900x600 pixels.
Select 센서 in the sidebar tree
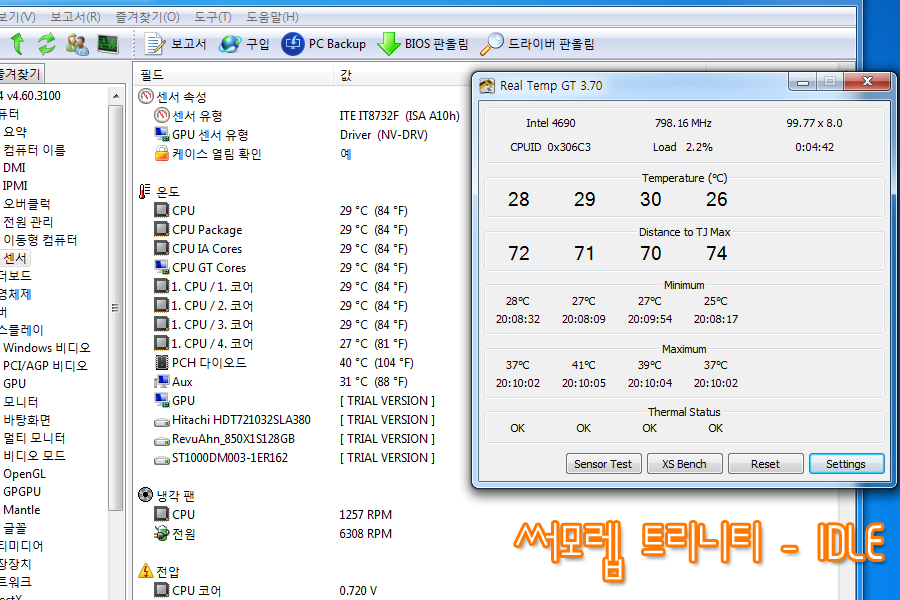pos(15,258)
